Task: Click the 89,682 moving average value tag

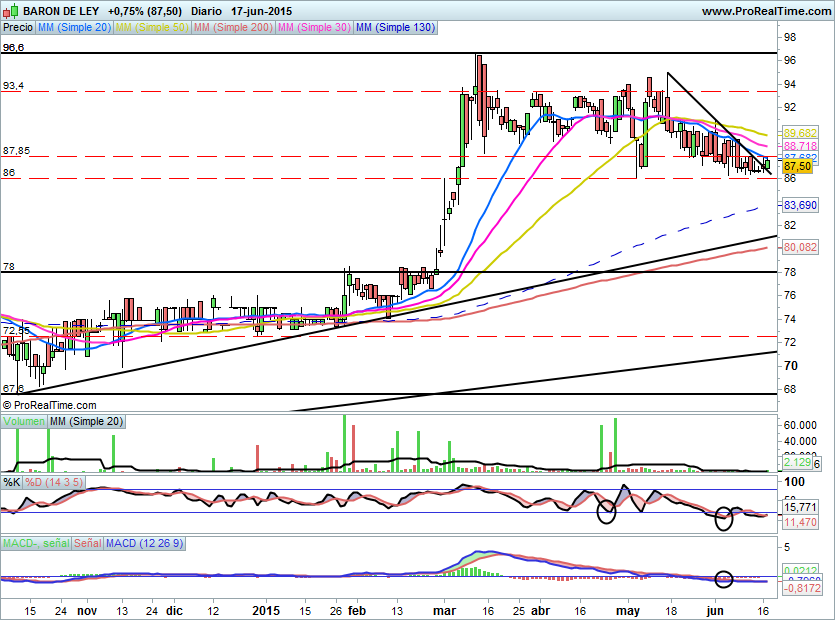Action: pos(801,133)
